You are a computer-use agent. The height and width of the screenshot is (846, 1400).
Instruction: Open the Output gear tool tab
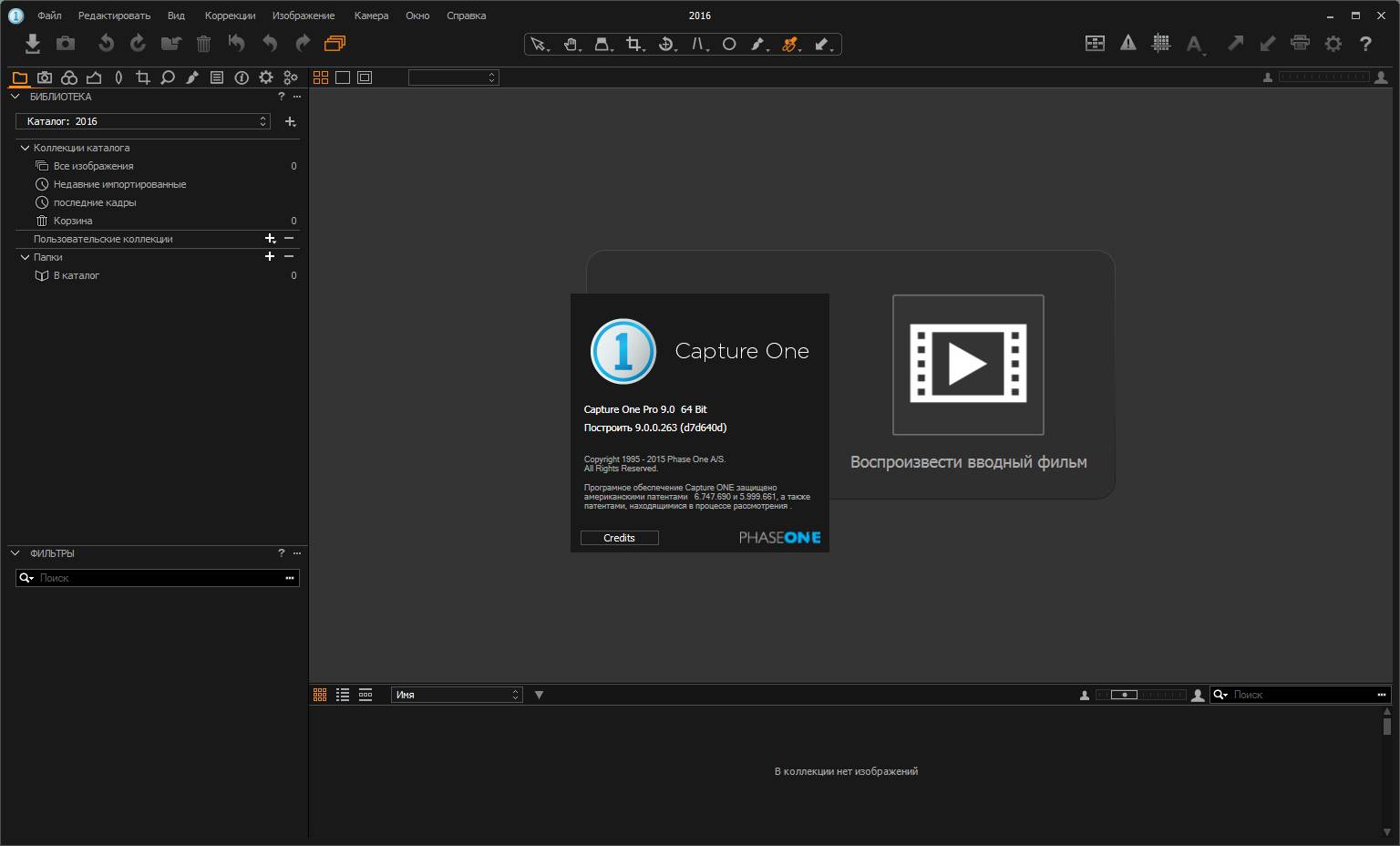point(266,77)
